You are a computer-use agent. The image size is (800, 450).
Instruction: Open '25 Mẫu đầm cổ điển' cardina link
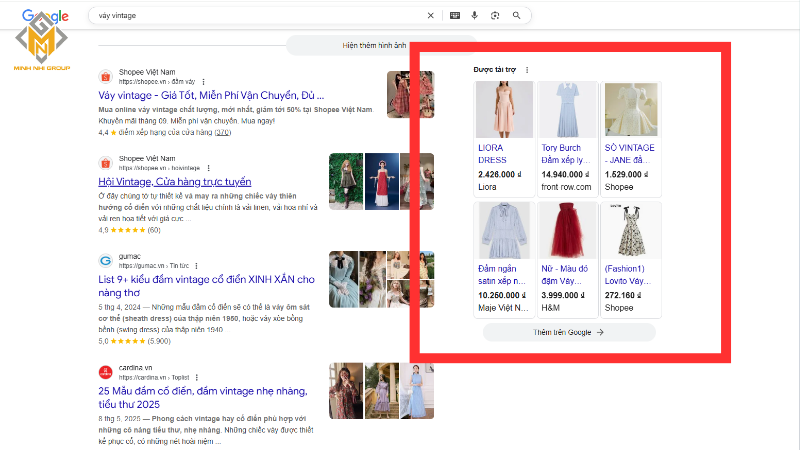203,397
